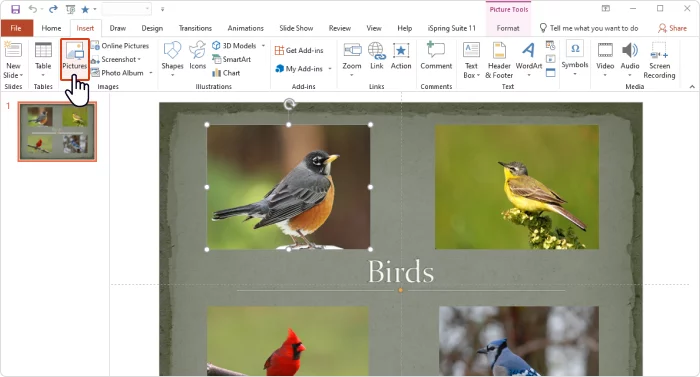Insert WordArt text

click(x=529, y=60)
